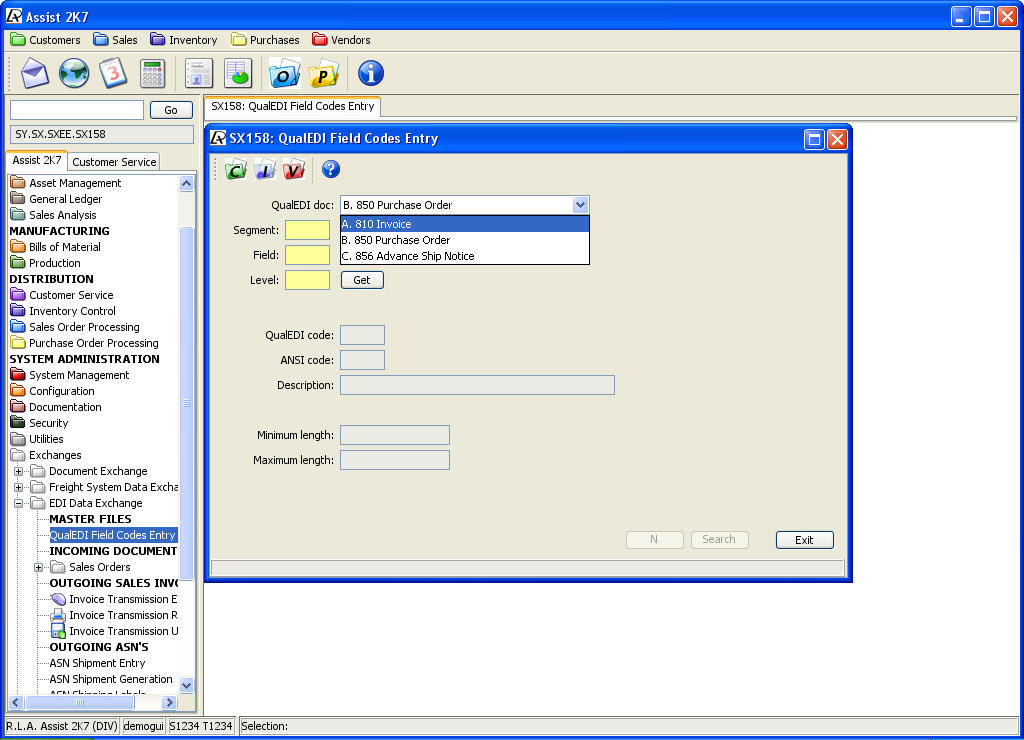This screenshot has height=740, width=1024.
Task: Focus the search box beside Go
Action: coord(77,110)
